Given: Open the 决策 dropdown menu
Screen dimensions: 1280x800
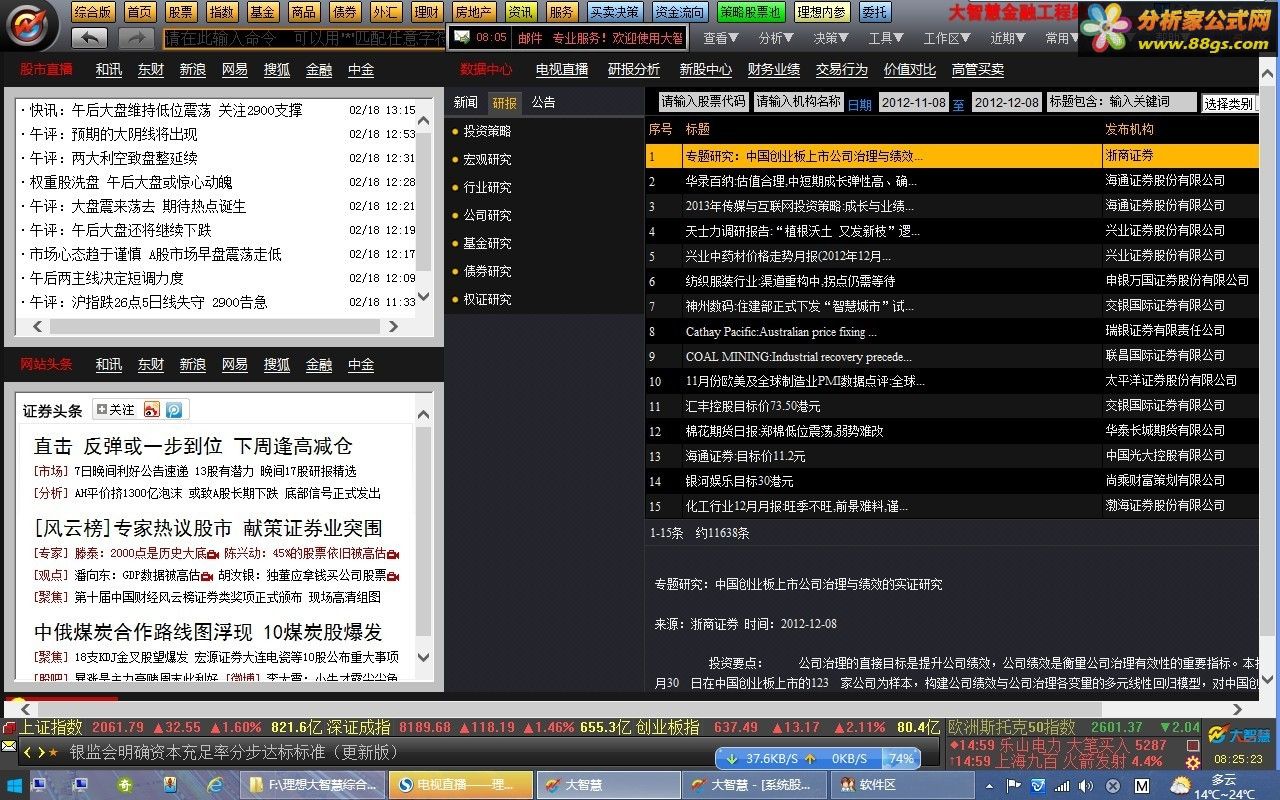Looking at the screenshot, I should click(831, 38).
